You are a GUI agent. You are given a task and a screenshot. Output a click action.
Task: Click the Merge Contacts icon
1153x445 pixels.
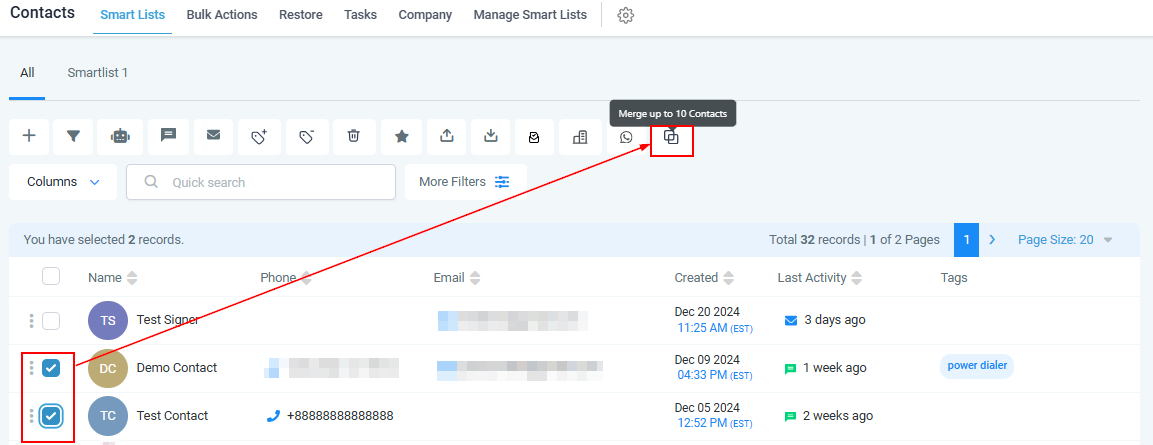(x=671, y=137)
